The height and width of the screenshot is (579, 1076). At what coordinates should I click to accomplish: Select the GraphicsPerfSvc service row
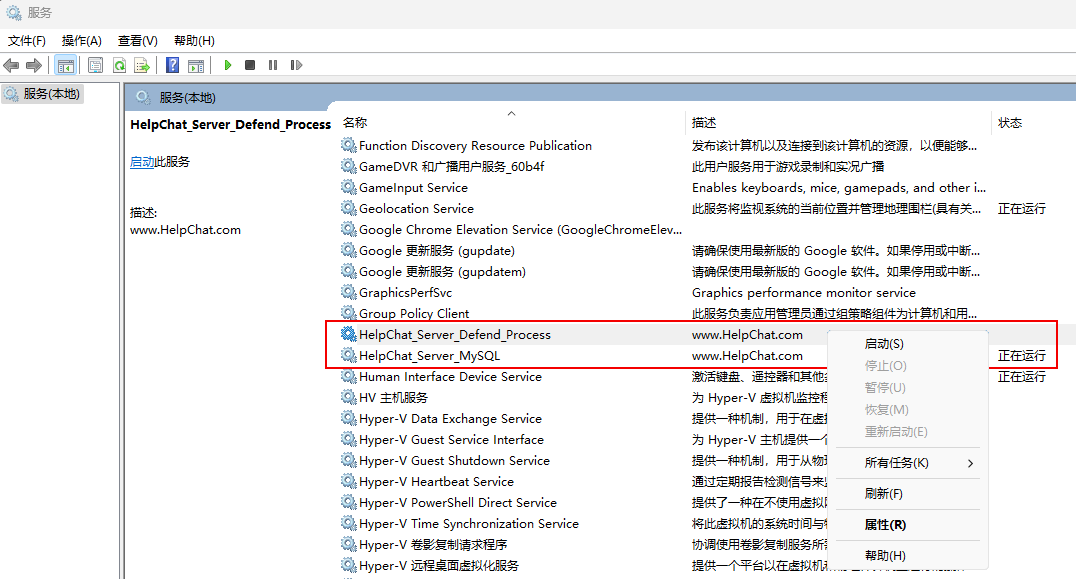pos(405,293)
